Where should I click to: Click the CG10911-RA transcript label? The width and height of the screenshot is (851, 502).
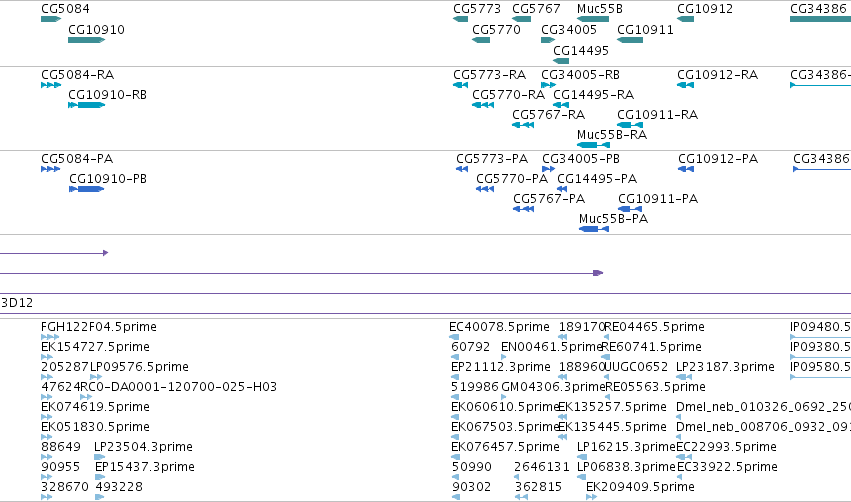(x=657, y=115)
